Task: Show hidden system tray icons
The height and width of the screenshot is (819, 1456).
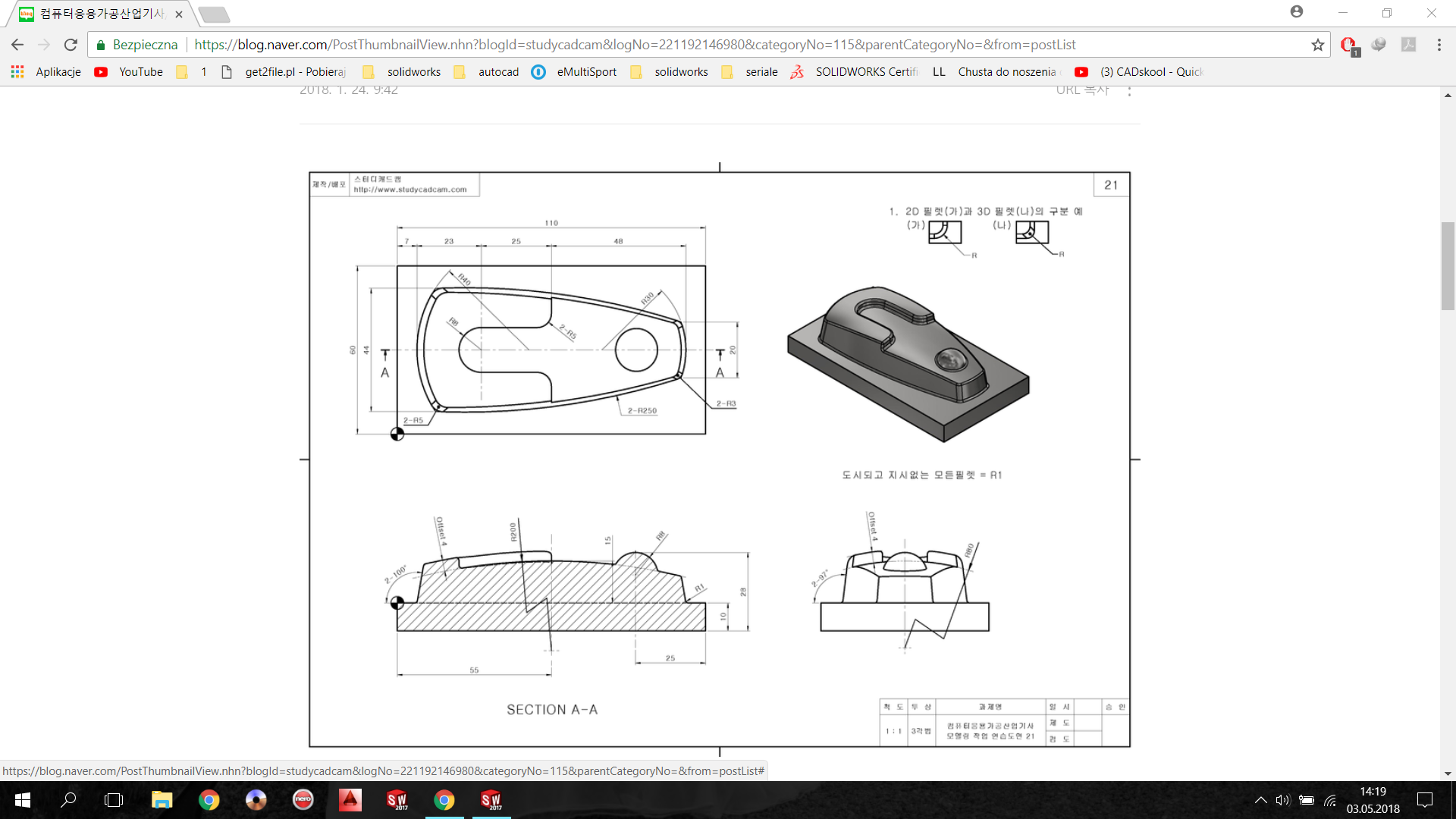Action: coord(1260,800)
